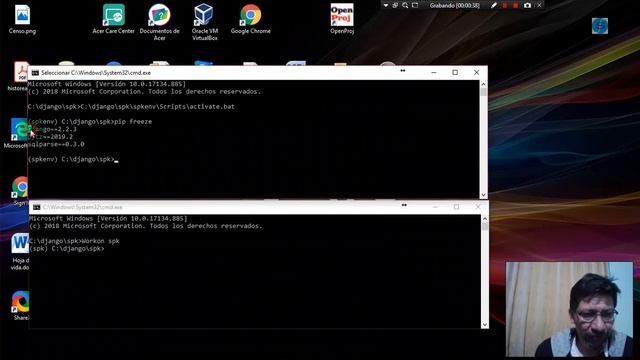Click the recorder's second toolbar icon
The width and height of the screenshot is (640, 360).
395,5
